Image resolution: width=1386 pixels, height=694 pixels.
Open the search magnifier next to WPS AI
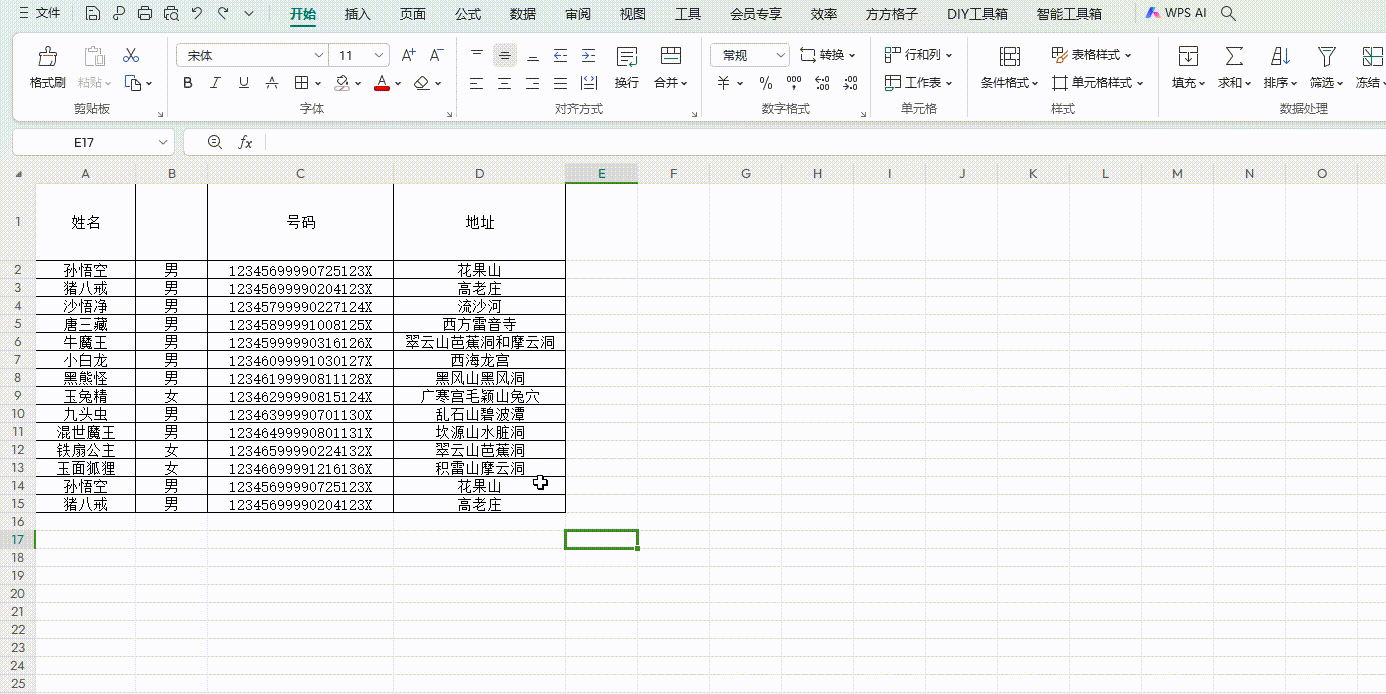(x=1229, y=14)
